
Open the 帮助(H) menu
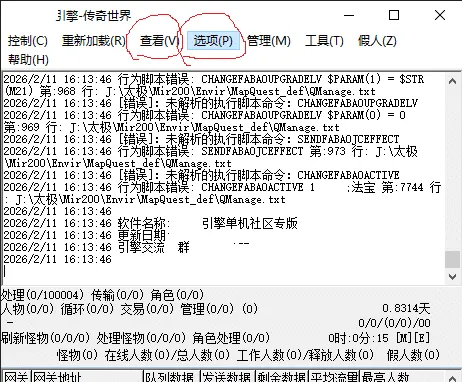click(x=28, y=59)
